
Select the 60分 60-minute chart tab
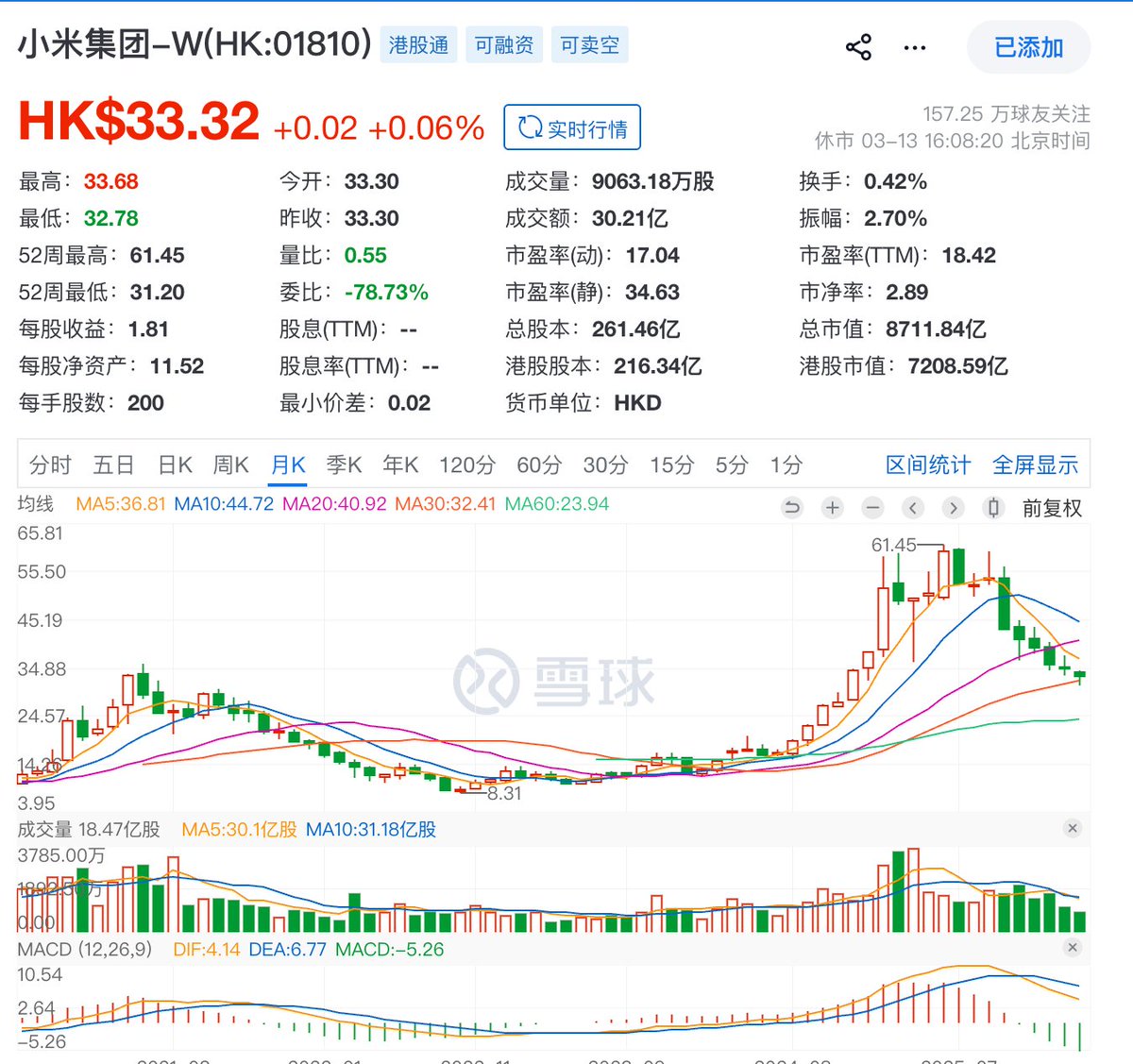click(x=538, y=464)
